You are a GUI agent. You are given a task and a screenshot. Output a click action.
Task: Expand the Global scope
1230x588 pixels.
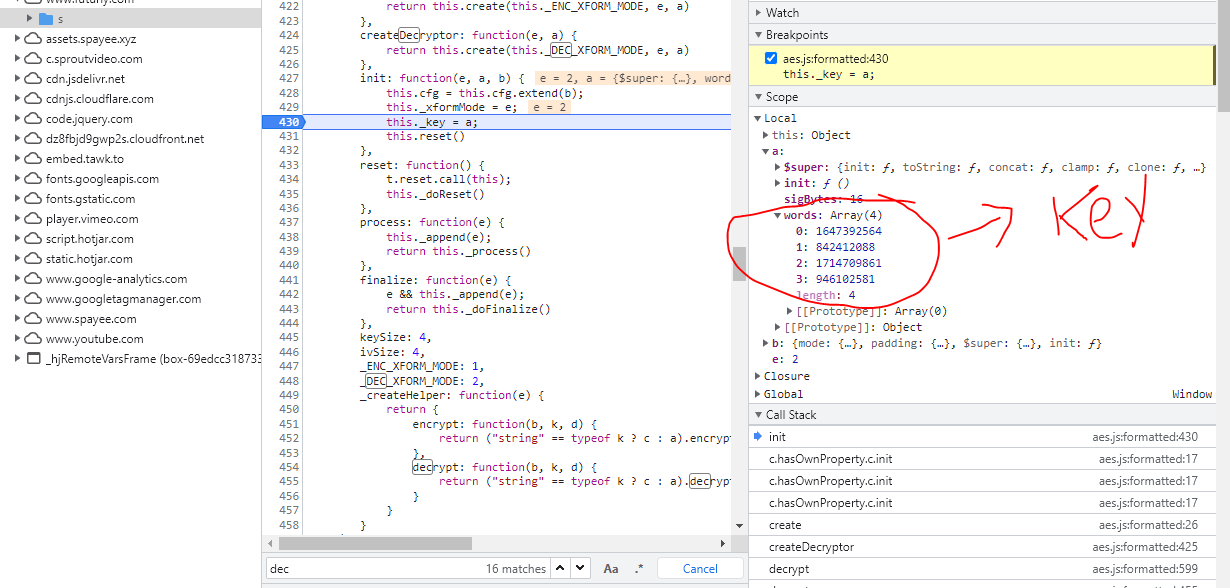757,394
